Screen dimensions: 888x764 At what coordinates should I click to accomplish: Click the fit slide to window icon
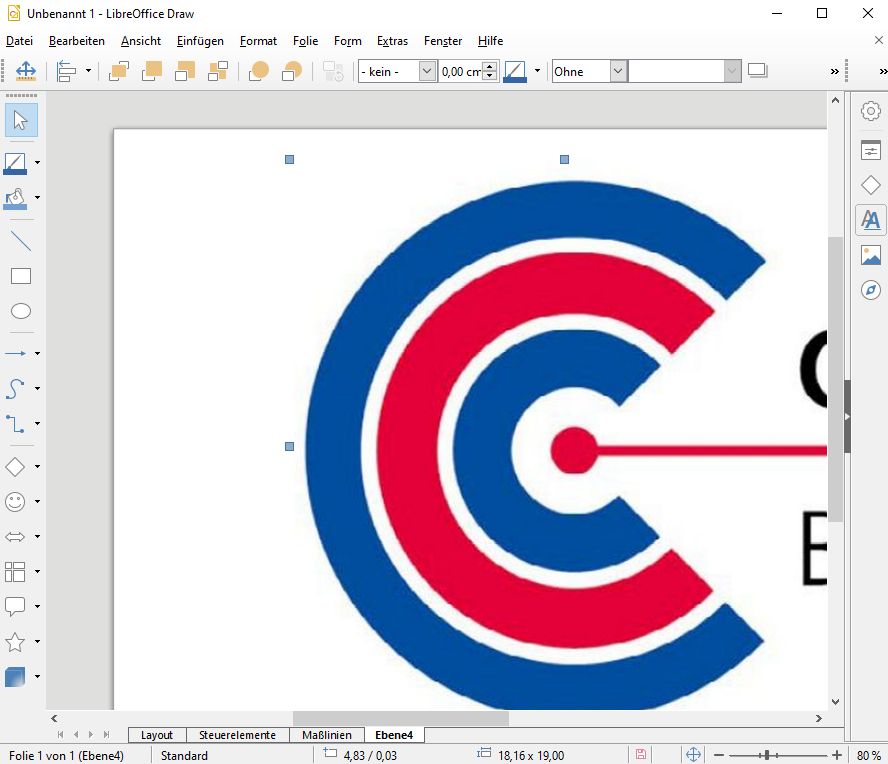pyautogui.click(x=693, y=754)
